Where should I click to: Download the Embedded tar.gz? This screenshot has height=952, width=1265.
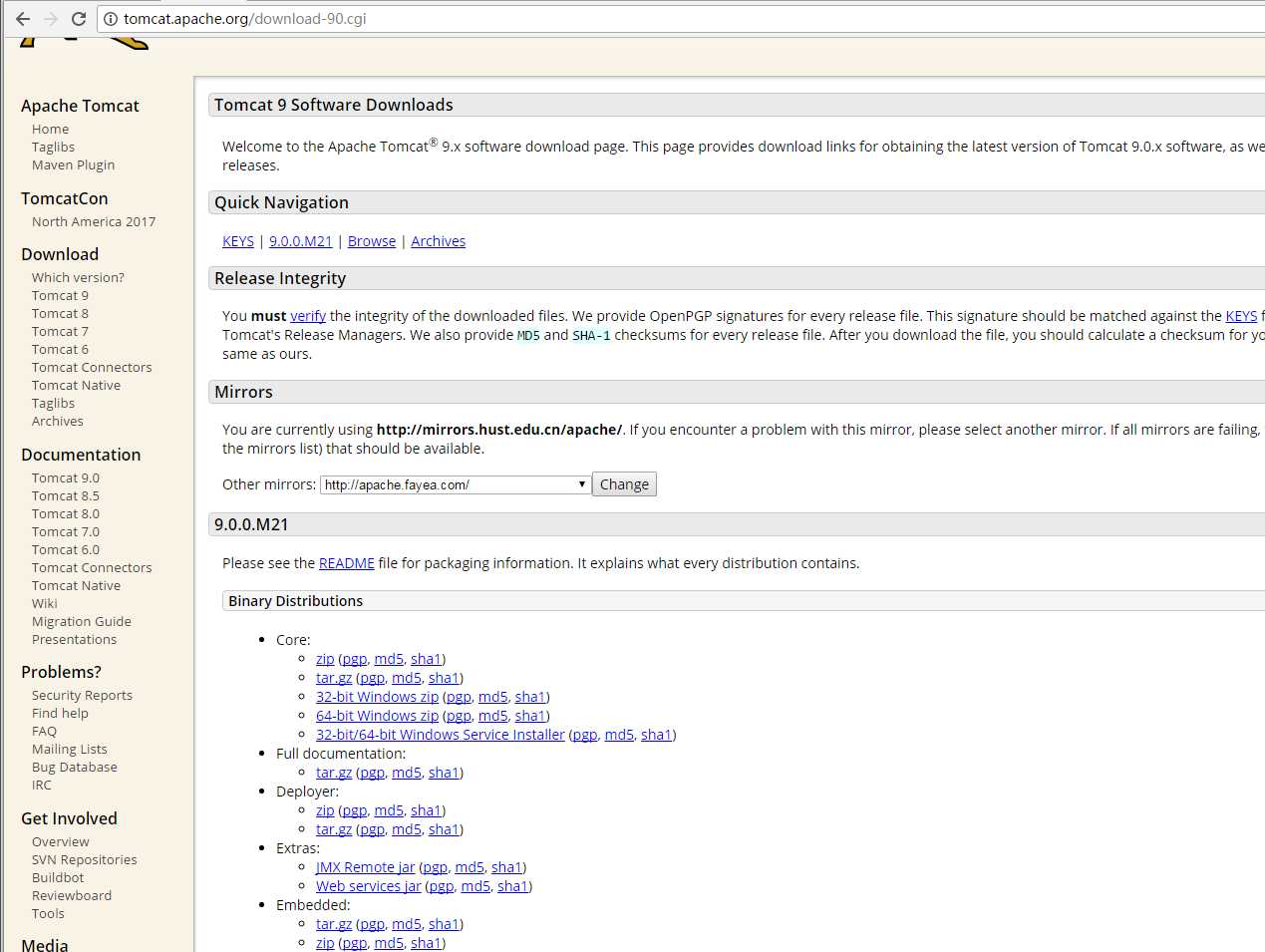pyautogui.click(x=334, y=924)
